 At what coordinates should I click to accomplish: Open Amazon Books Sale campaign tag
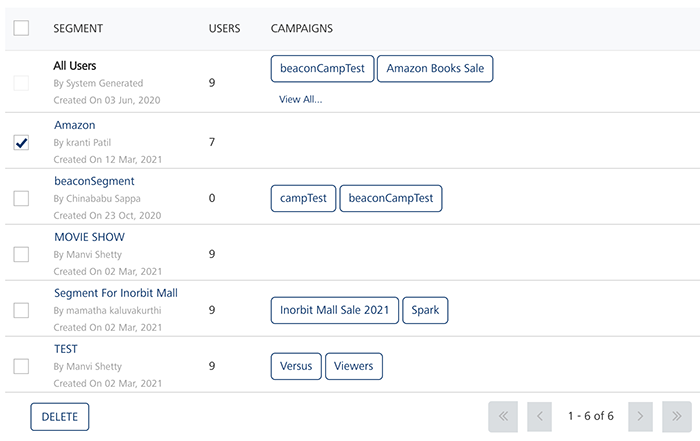coord(435,69)
